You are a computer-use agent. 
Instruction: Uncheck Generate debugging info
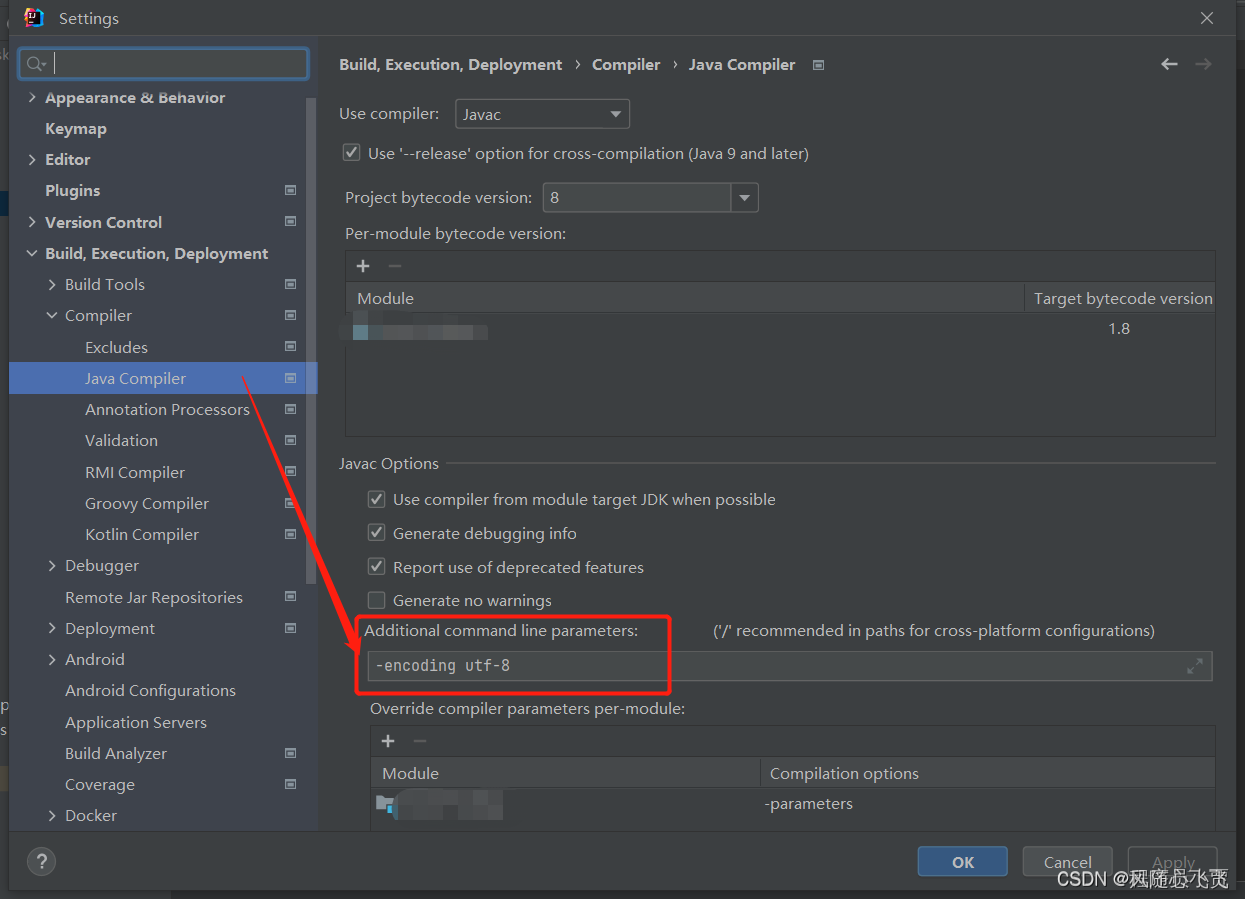[376, 533]
